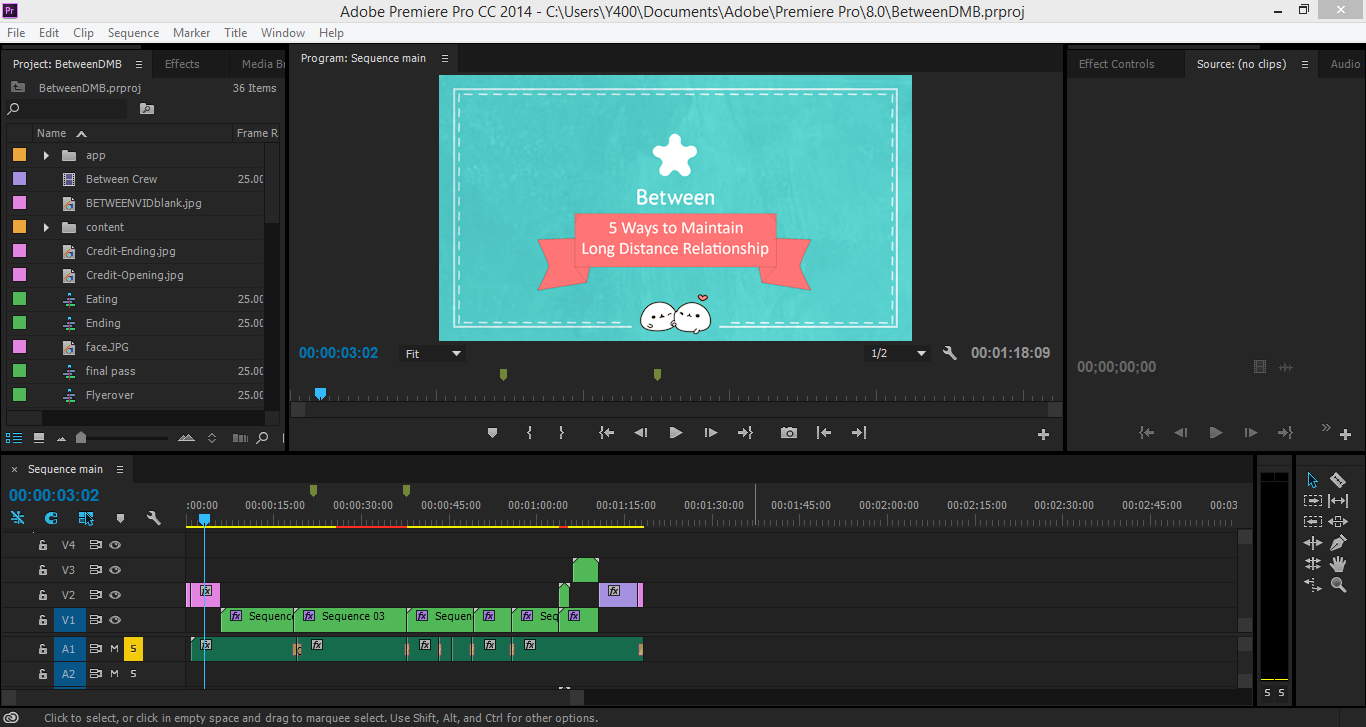Solo track A2
Viewport: 1366px width, 727px height.
click(133, 674)
